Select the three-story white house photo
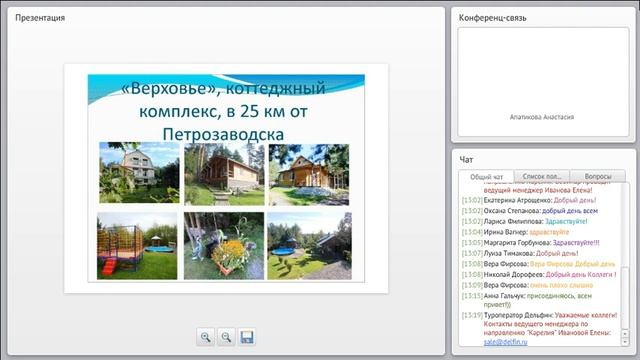640x360 pixels. click(139, 173)
